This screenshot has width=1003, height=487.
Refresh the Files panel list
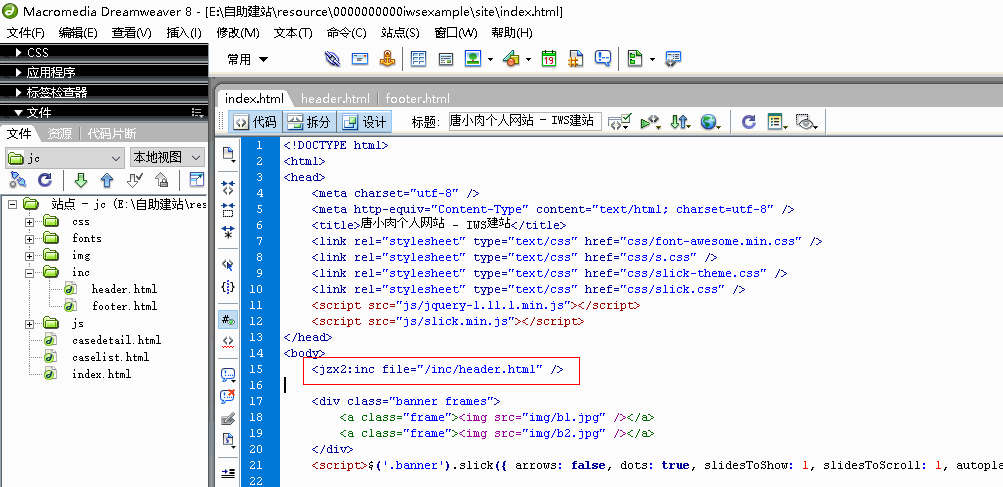coord(44,180)
